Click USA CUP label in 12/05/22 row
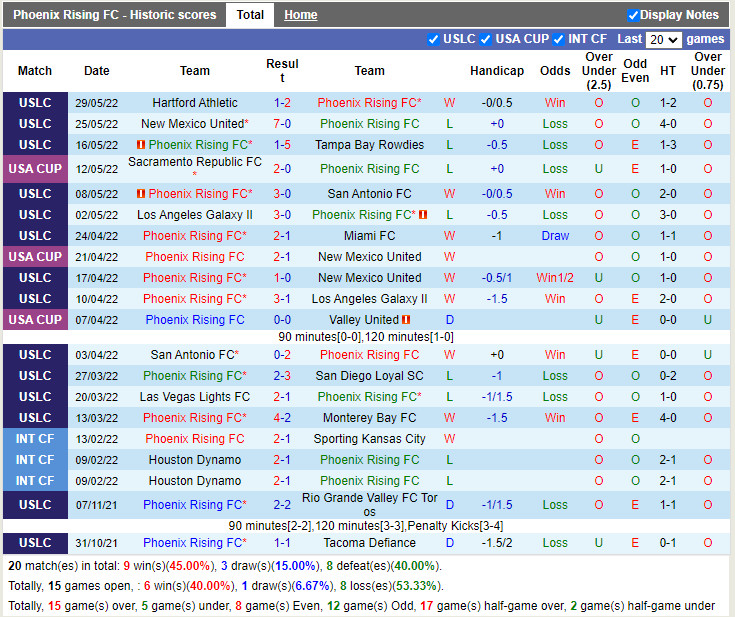735x617 pixels. pos(35,169)
